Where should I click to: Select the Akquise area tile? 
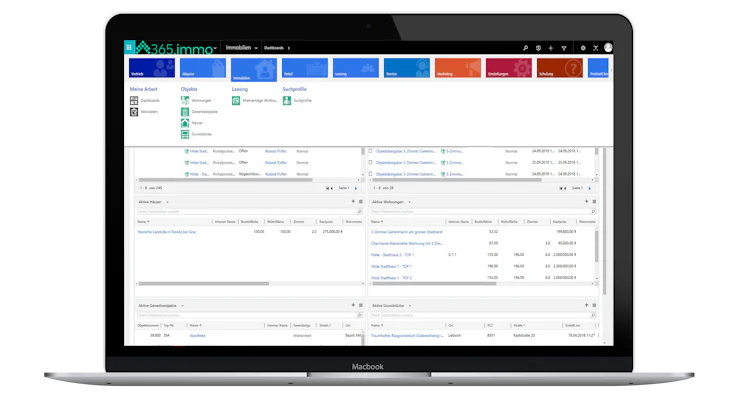(x=203, y=68)
